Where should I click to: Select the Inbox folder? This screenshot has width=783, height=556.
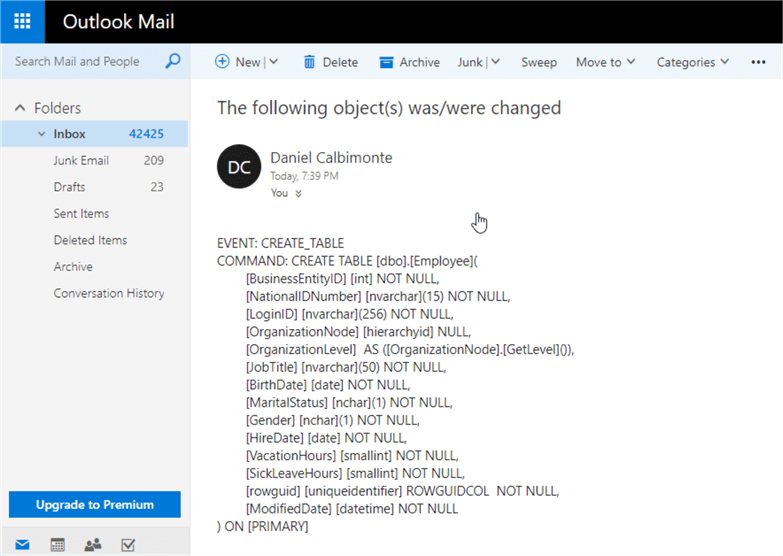point(95,134)
